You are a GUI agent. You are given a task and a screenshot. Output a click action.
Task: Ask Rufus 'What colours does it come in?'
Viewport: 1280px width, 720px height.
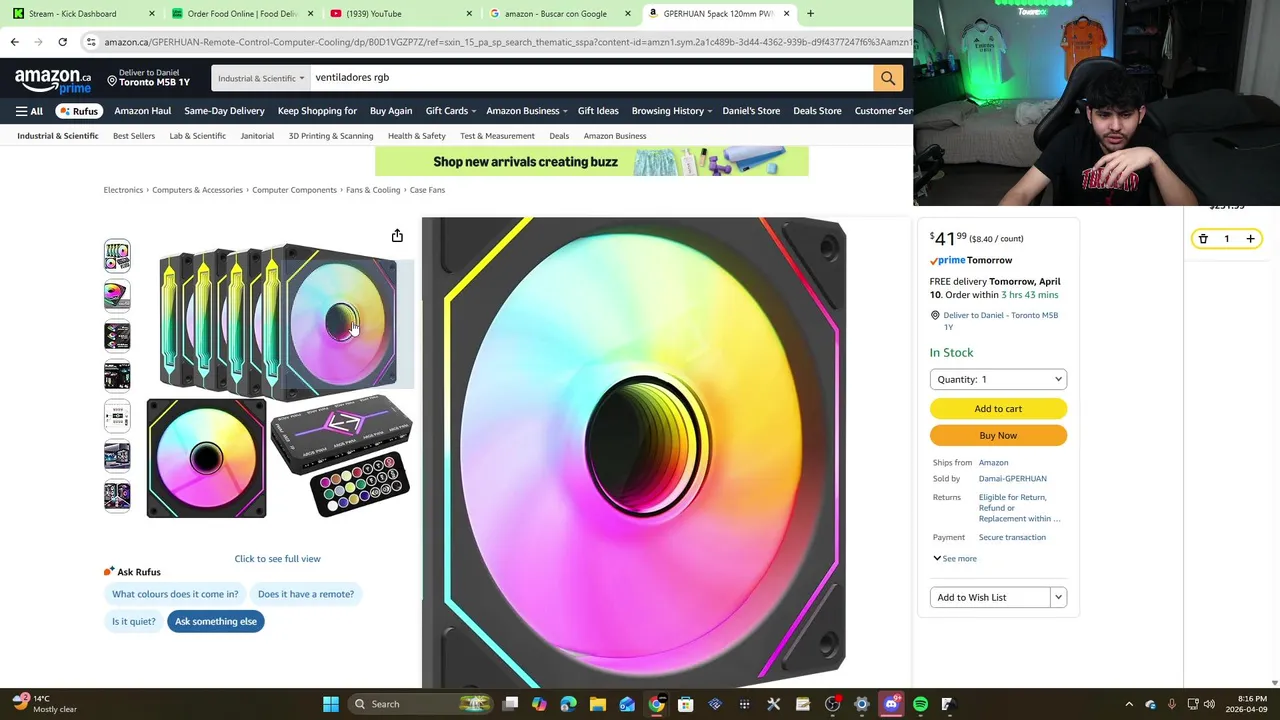pyautogui.click(x=175, y=594)
